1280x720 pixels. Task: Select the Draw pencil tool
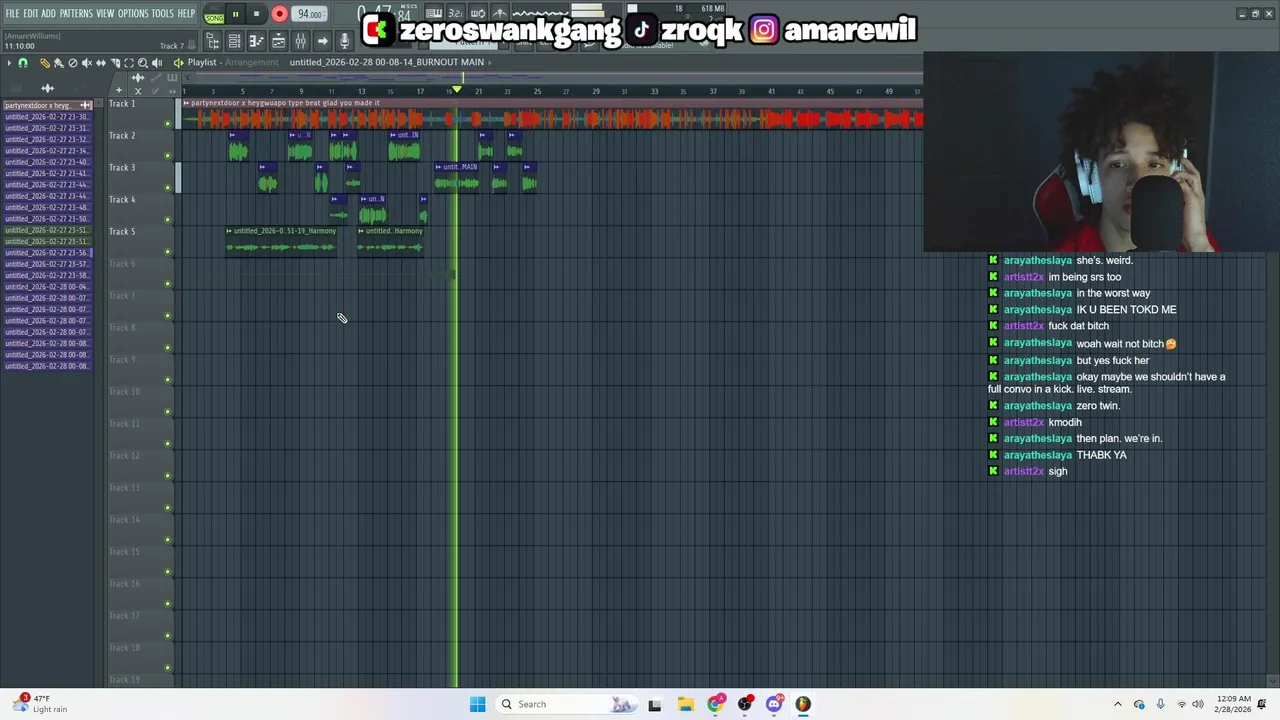44,63
